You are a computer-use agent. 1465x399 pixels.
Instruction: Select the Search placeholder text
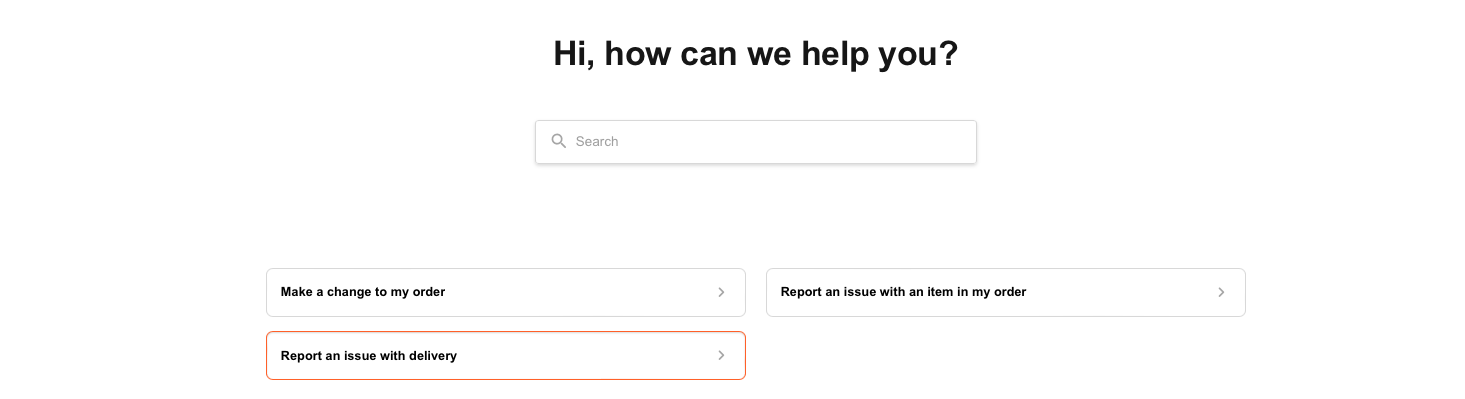pyautogui.click(x=597, y=141)
